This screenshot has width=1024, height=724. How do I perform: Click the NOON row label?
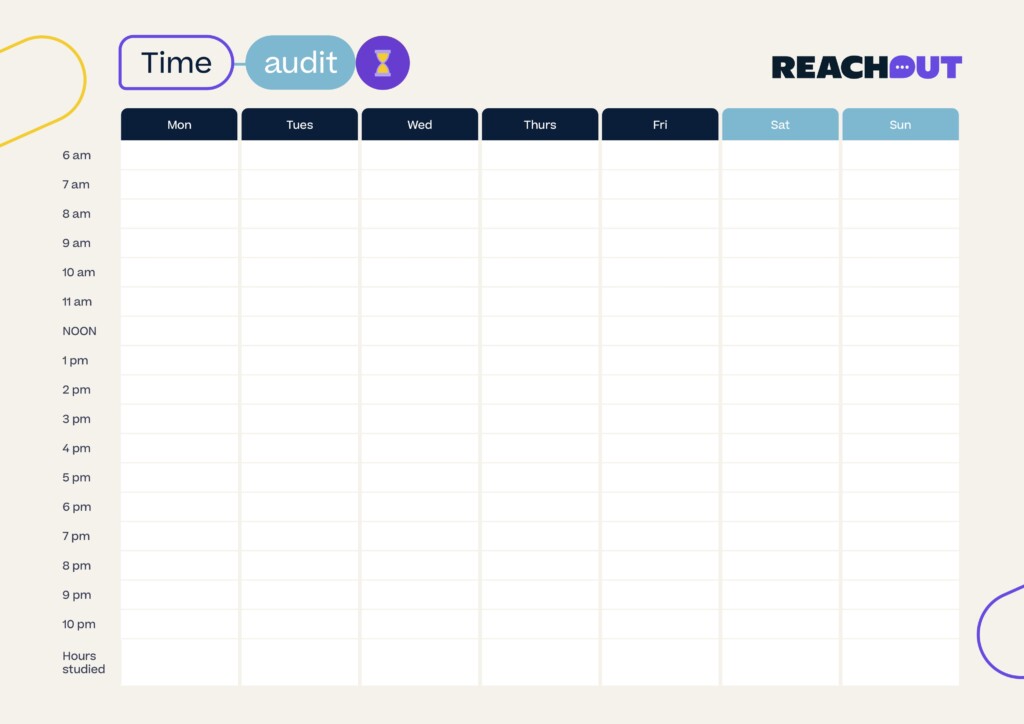point(79,331)
